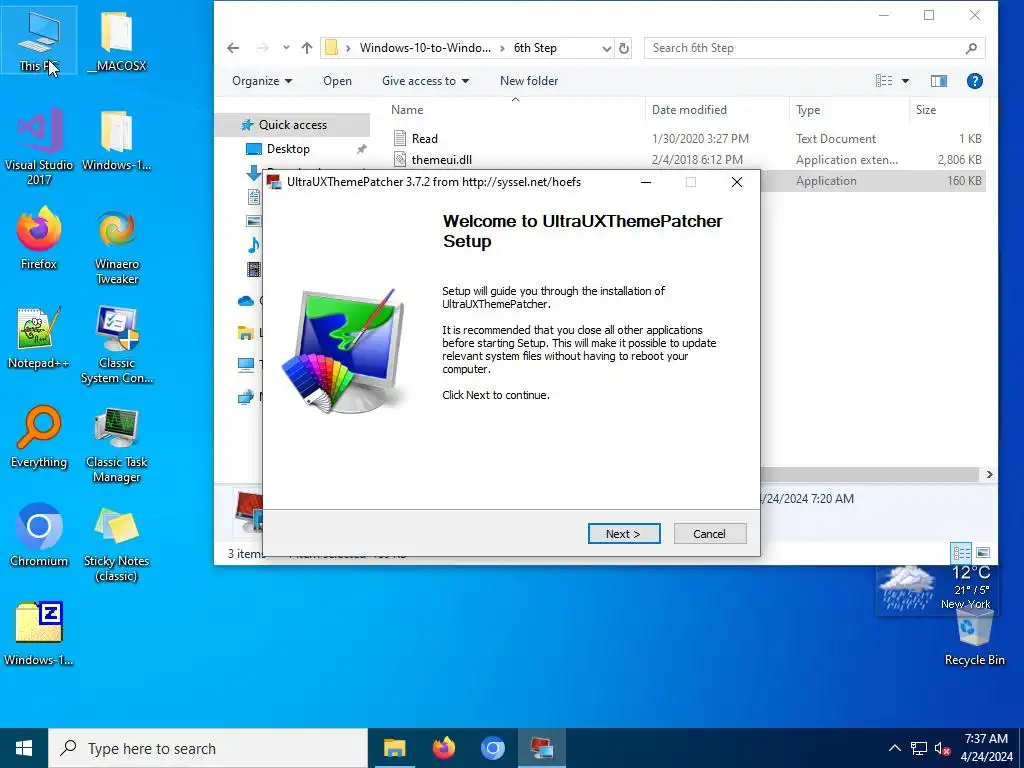Viewport: 1024px width, 768px height.
Task: Open Winaero Tweaker desktop shortcut
Action: (117, 247)
